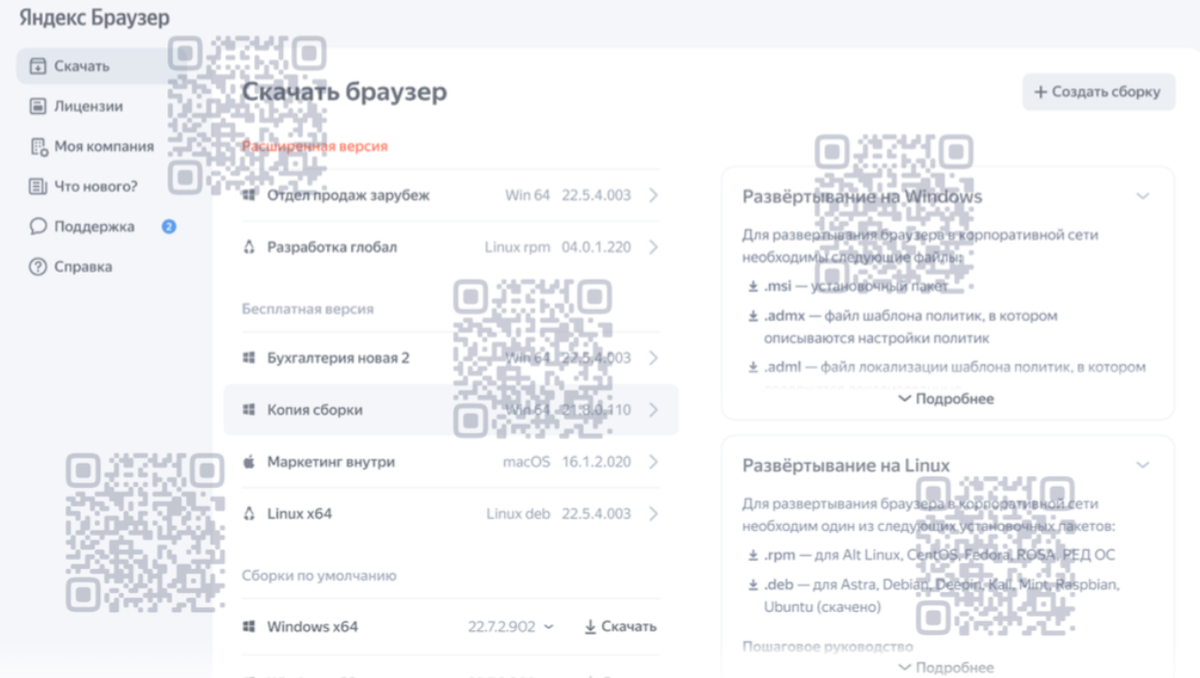Open Поддержка in sidebar
1200x678 pixels.
pos(94,226)
